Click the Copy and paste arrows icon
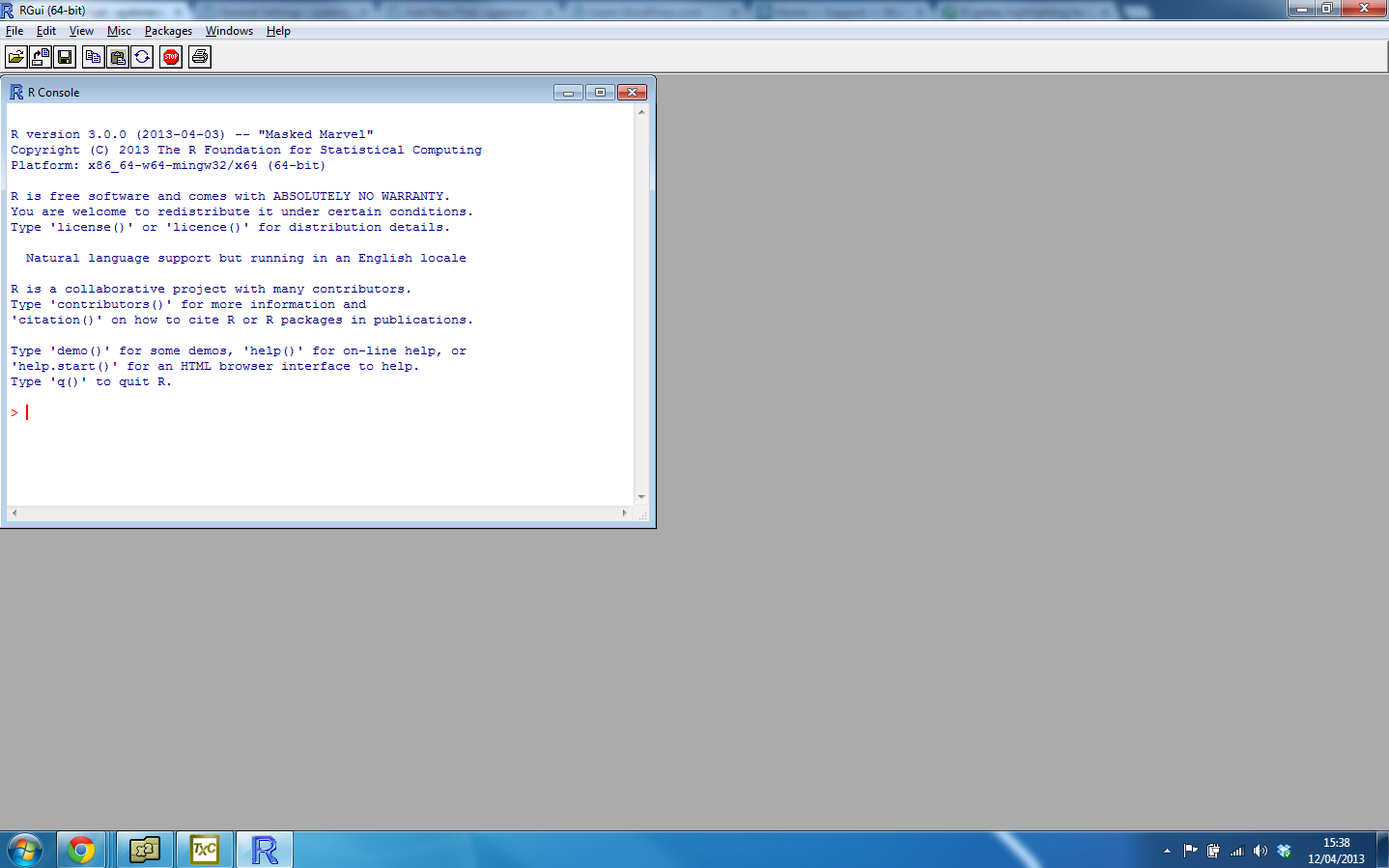 [x=142, y=57]
